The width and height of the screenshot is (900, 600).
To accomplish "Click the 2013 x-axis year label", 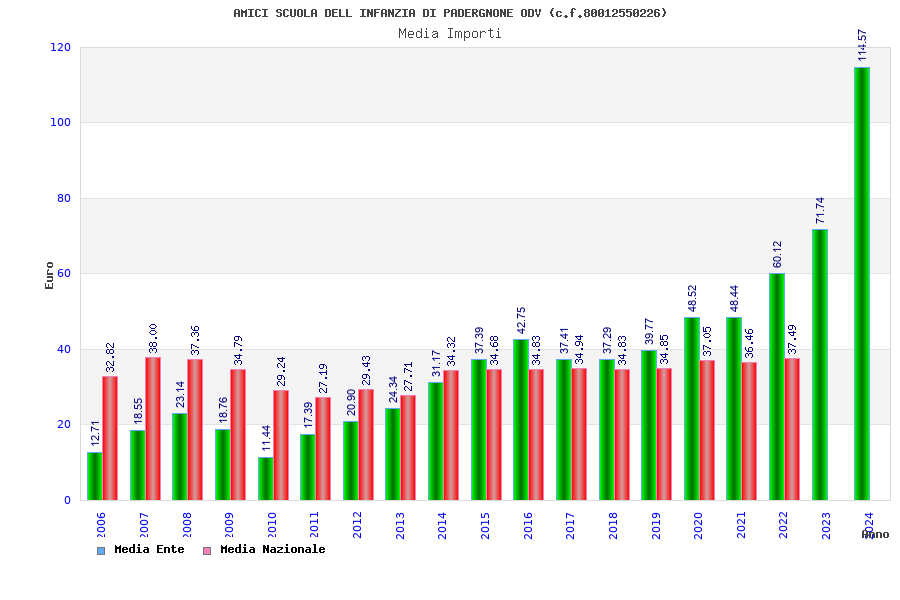I will click(400, 525).
